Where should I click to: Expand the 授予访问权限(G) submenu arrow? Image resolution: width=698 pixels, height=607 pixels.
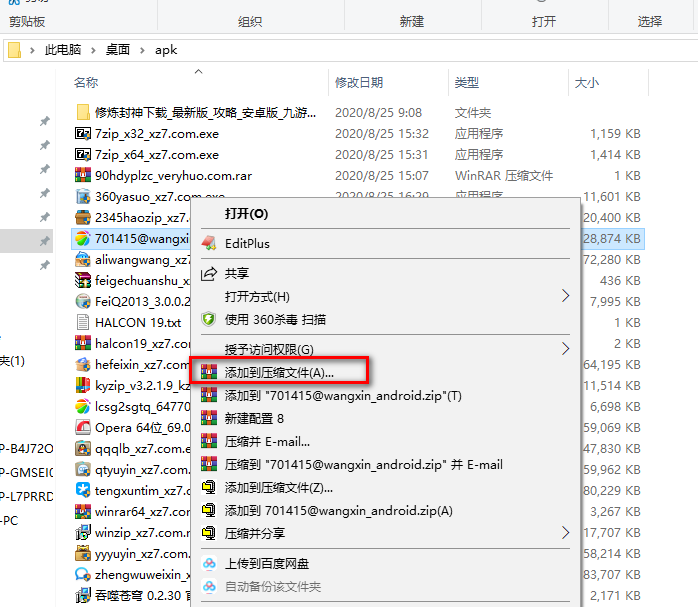(x=565, y=349)
